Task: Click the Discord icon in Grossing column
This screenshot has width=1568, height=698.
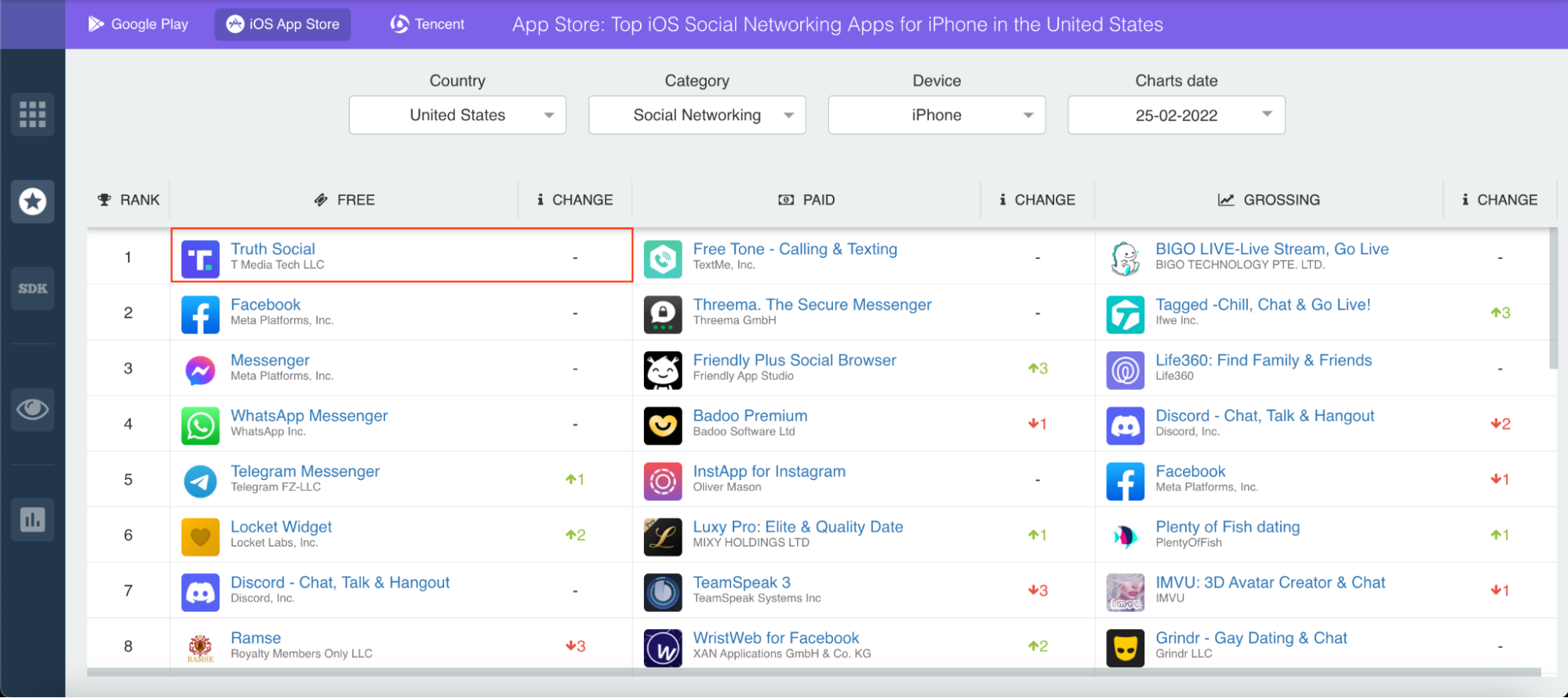Action: coord(1126,426)
